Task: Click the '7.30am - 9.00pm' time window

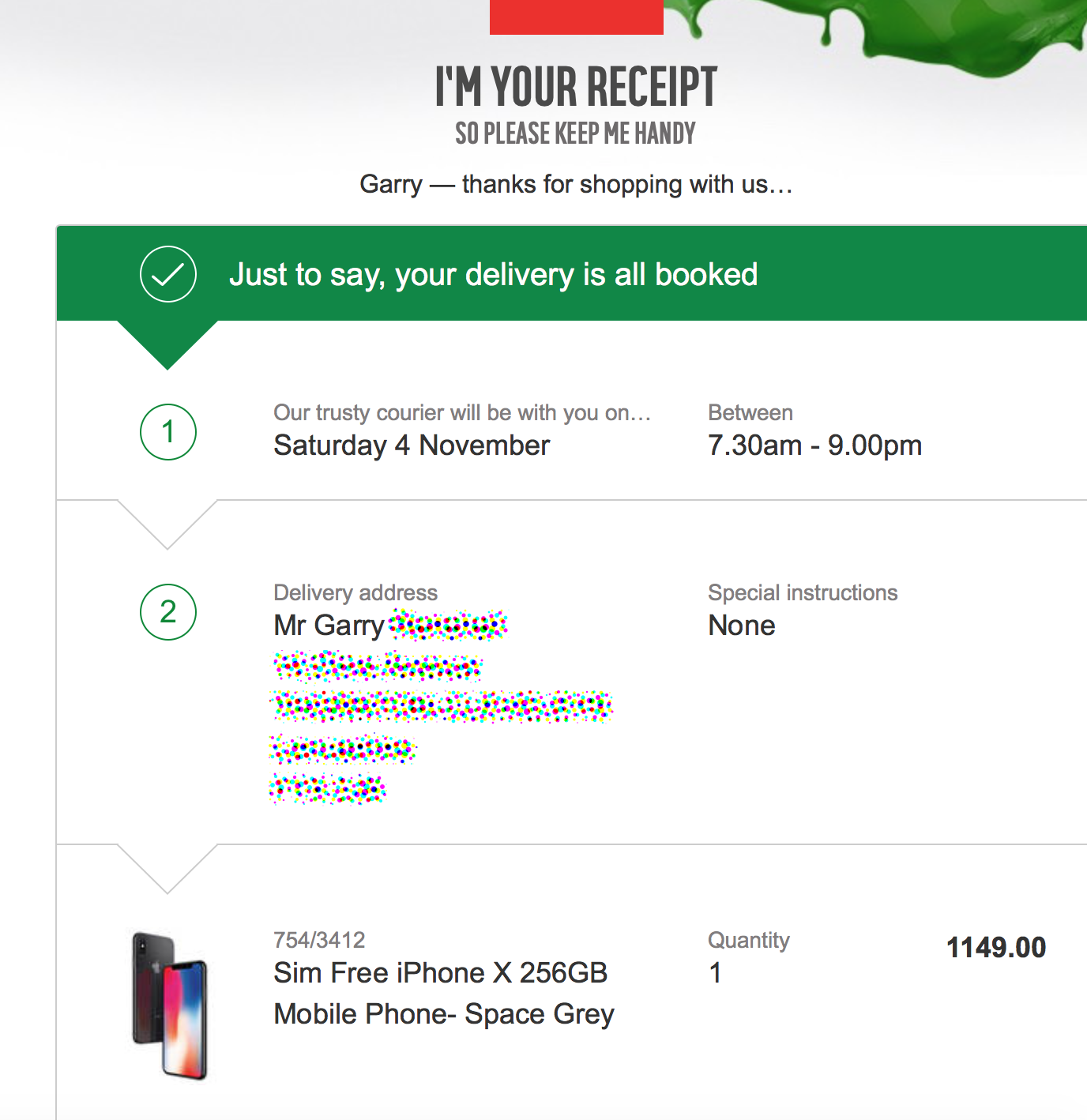Action: click(x=815, y=445)
